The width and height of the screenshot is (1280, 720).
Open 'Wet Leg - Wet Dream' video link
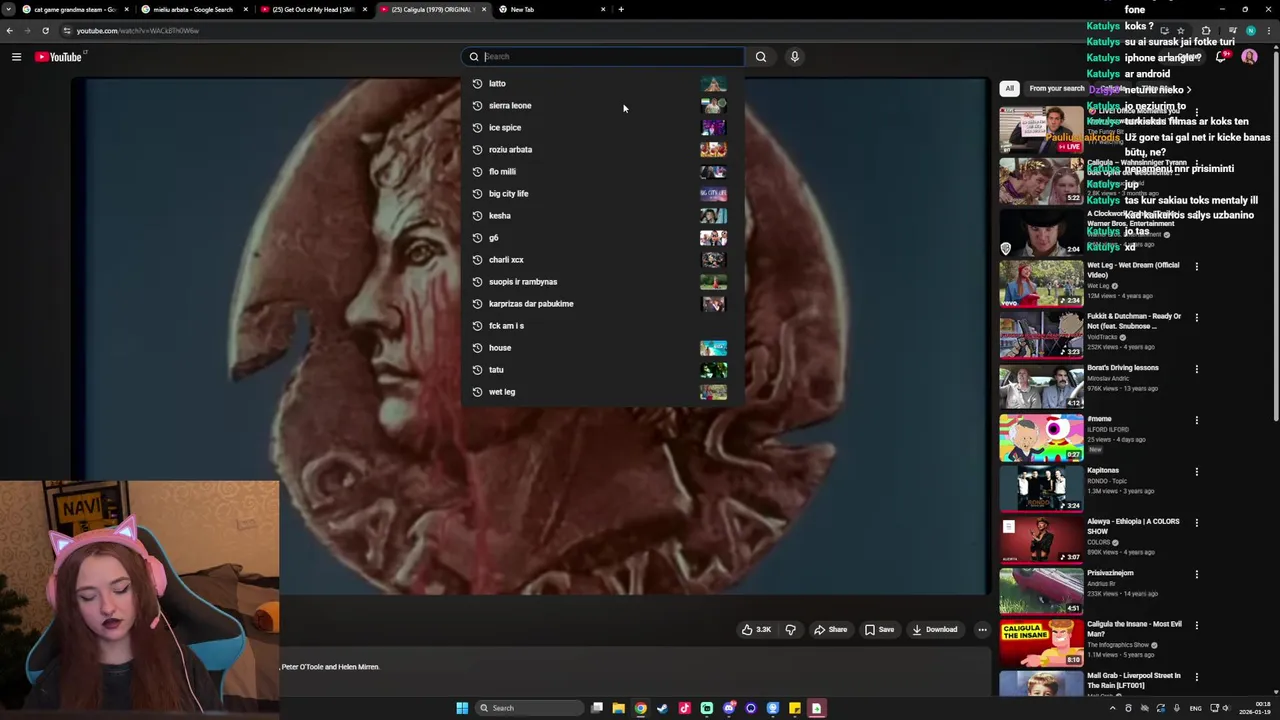[x=1133, y=270]
